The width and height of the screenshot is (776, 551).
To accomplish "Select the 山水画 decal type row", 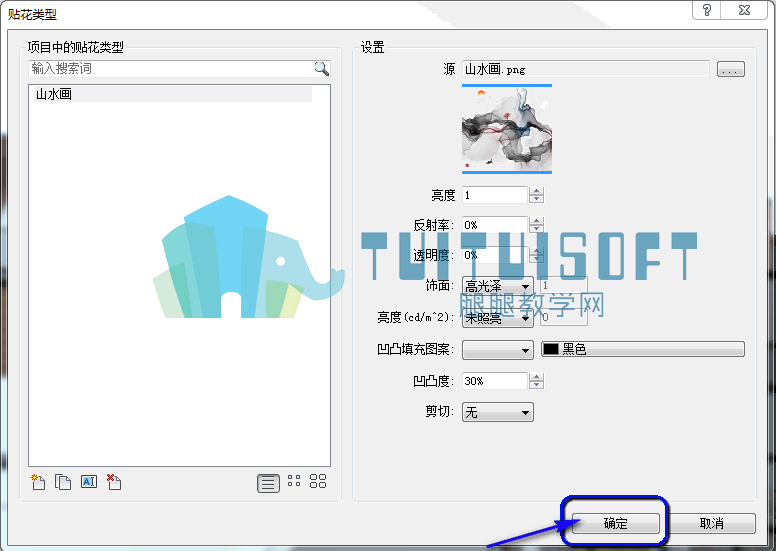I will 173,94.
